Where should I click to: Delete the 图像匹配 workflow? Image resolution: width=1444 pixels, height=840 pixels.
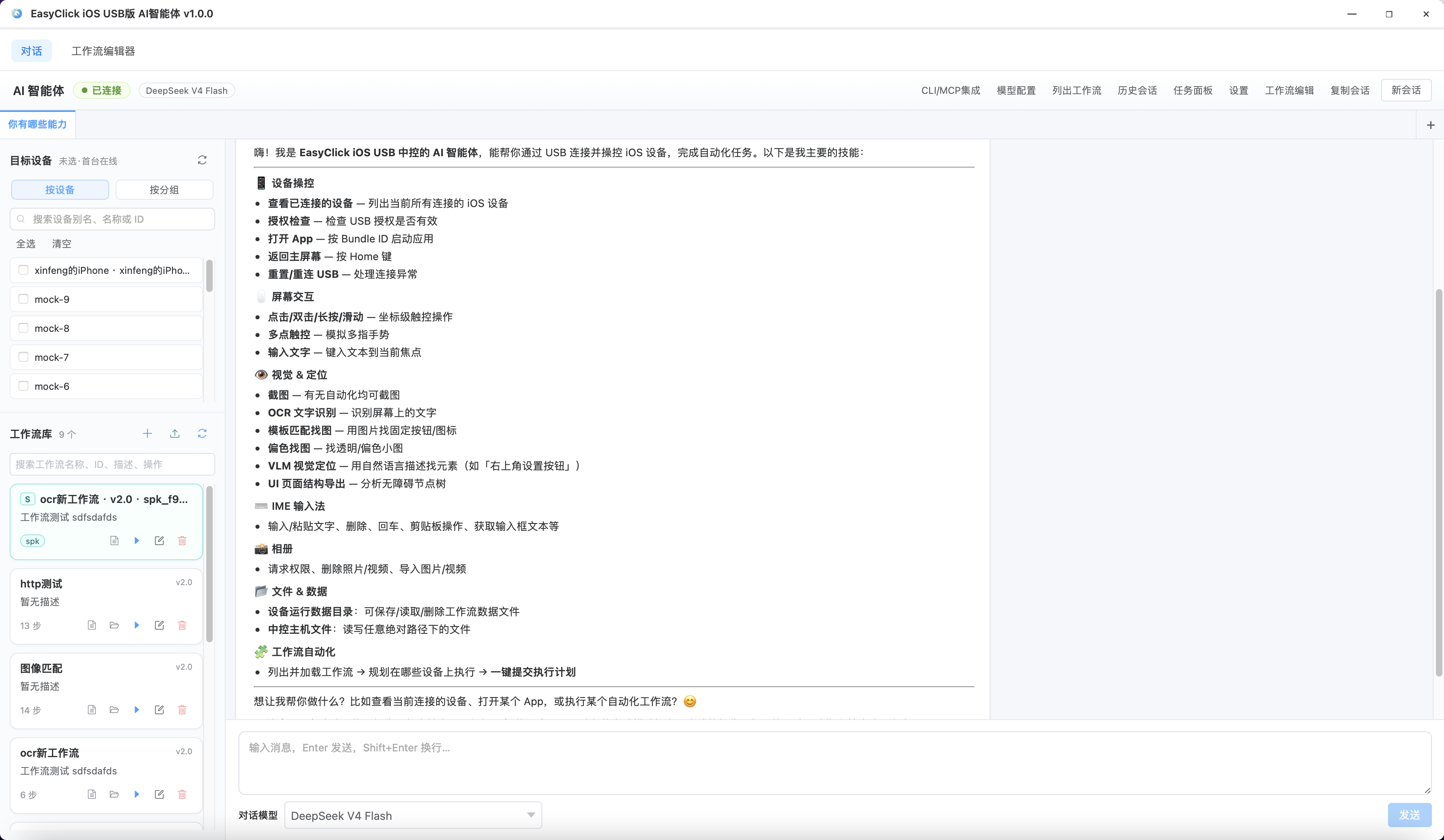(182, 710)
